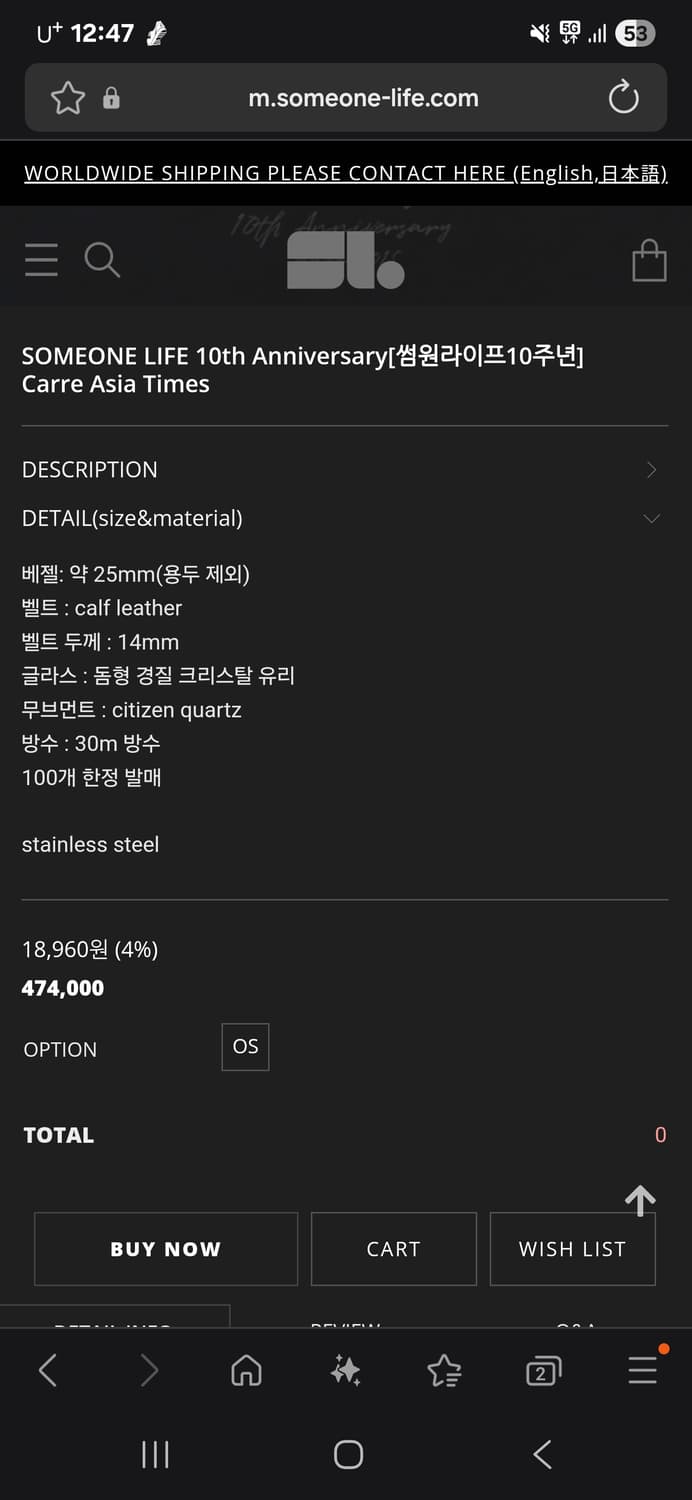The image size is (692, 1500).
Task: Tap the scroll-to-top arrow
Action: pyautogui.click(x=640, y=1199)
